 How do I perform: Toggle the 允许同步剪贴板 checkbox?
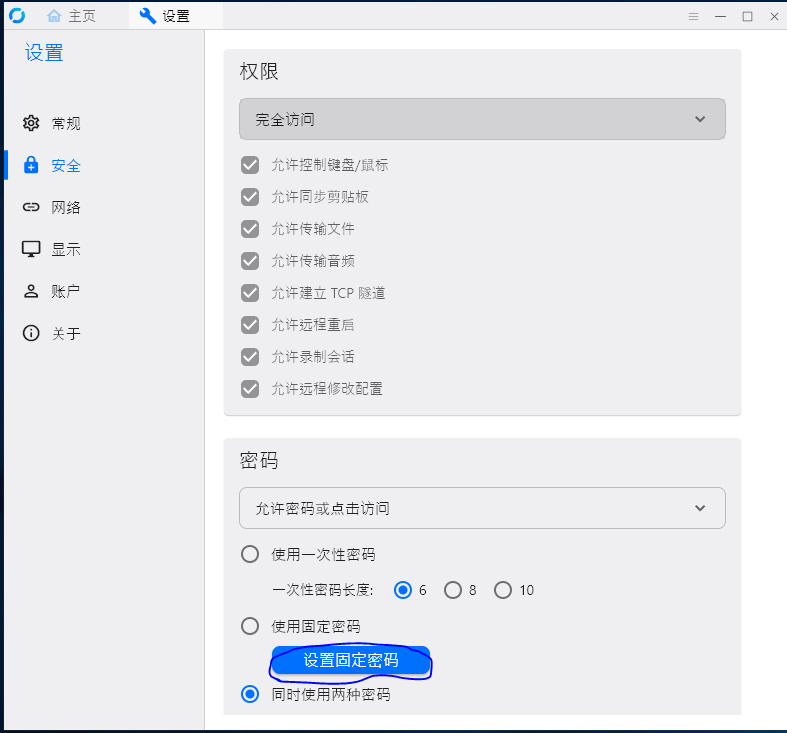point(250,197)
